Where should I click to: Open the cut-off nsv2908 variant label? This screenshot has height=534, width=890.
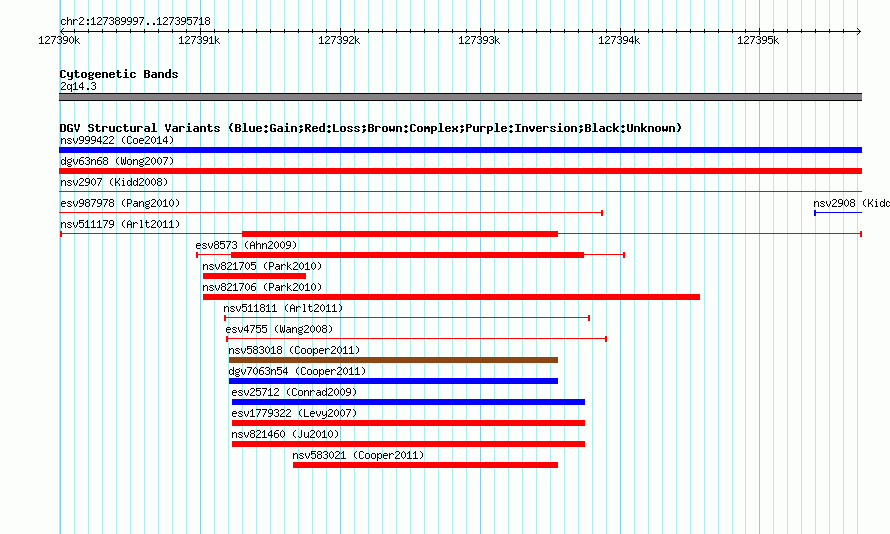851,203
